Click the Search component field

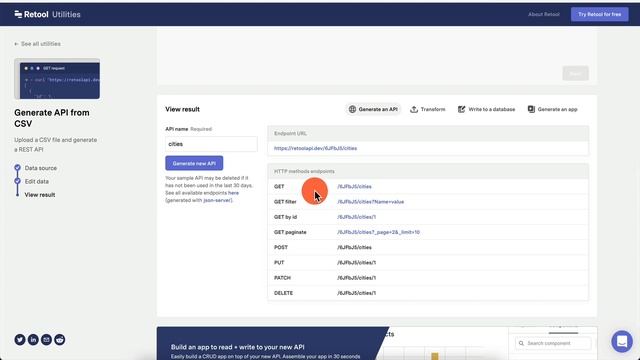(x=553, y=343)
